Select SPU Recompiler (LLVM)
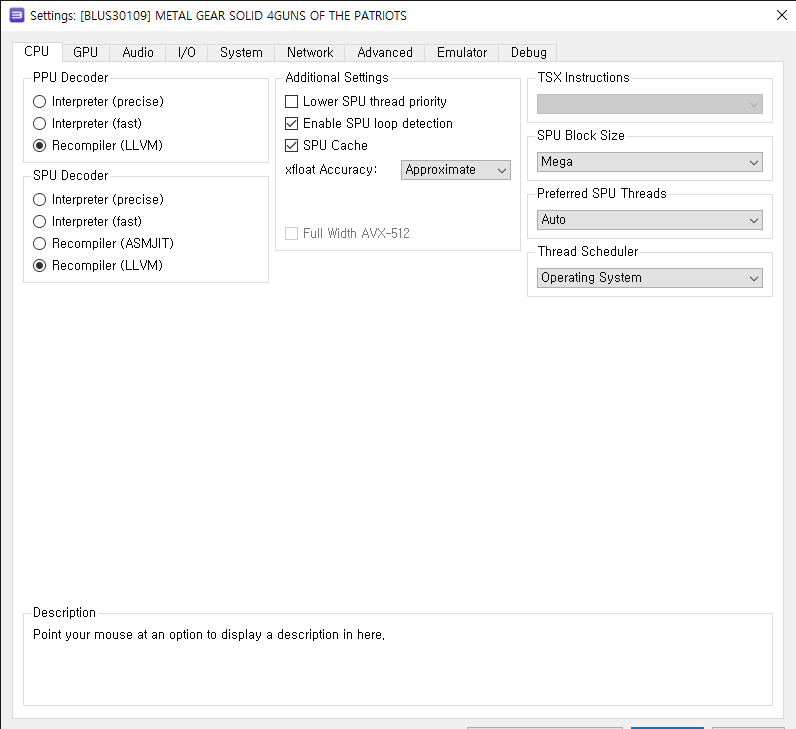This screenshot has width=796, height=729. point(98,266)
